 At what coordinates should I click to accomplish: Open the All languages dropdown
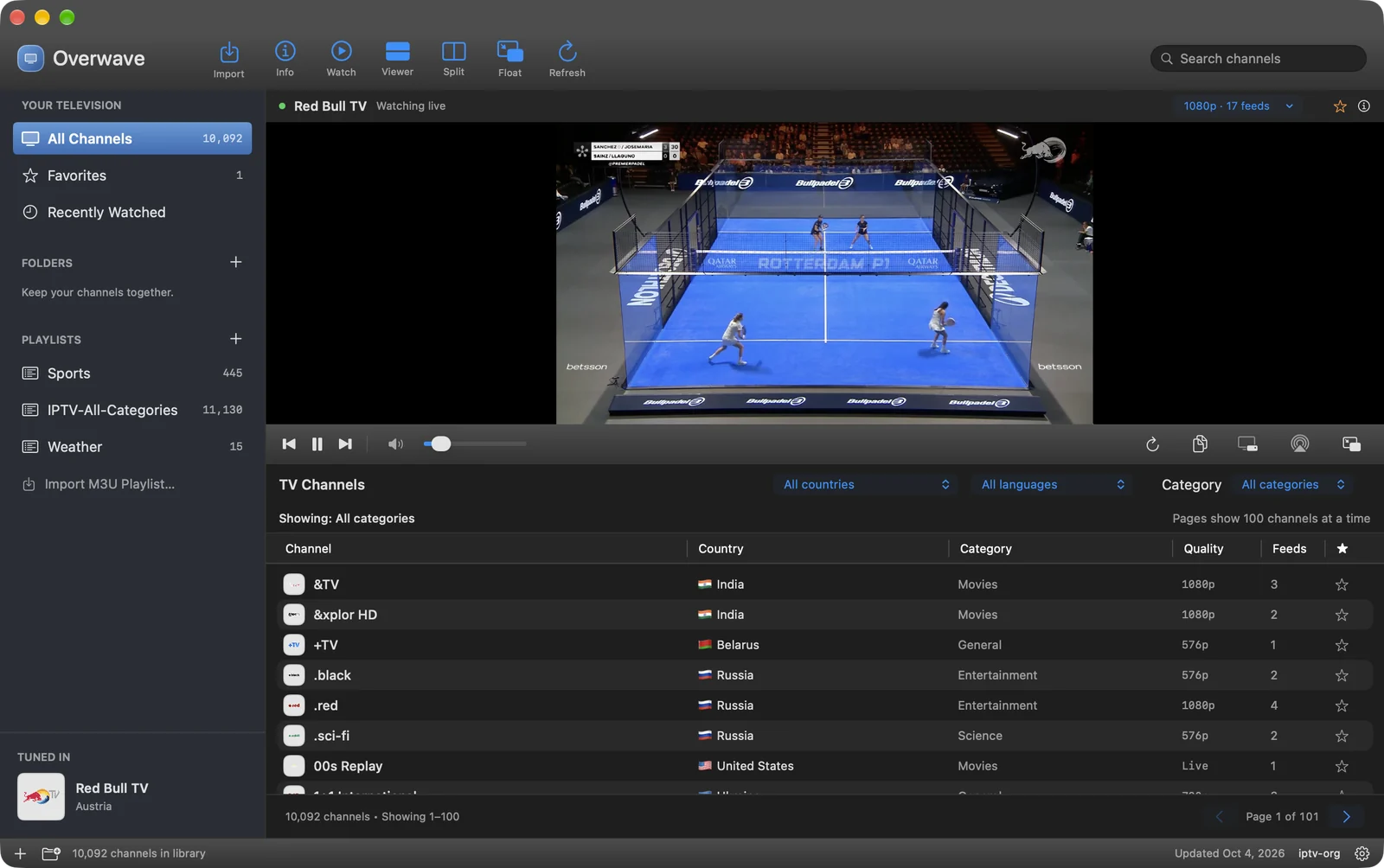pos(1052,484)
